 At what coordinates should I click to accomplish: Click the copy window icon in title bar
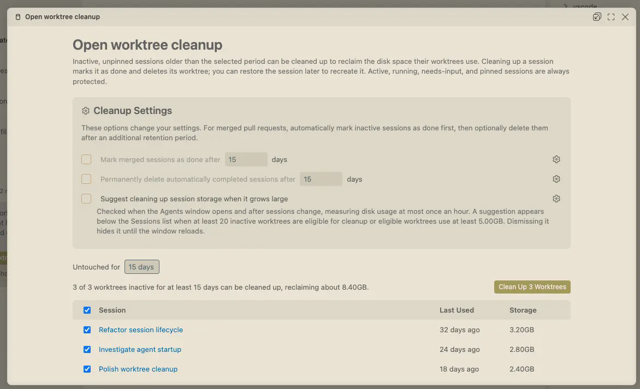tap(597, 17)
